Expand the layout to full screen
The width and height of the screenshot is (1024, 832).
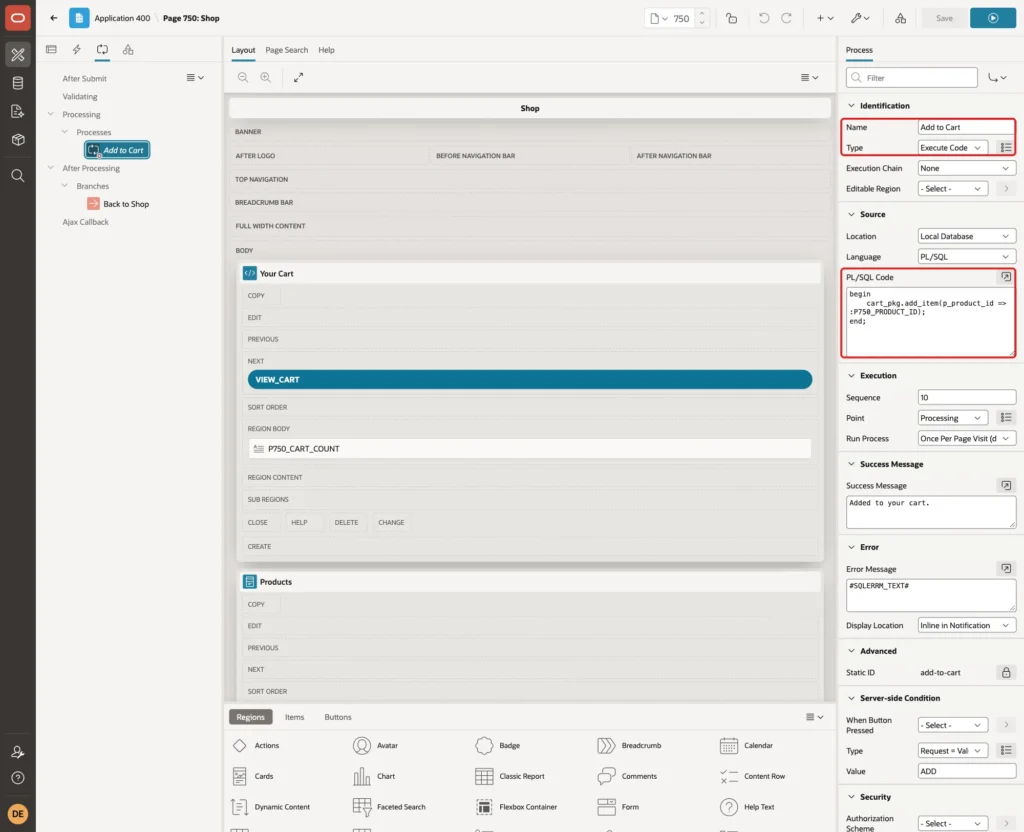tap(298, 77)
